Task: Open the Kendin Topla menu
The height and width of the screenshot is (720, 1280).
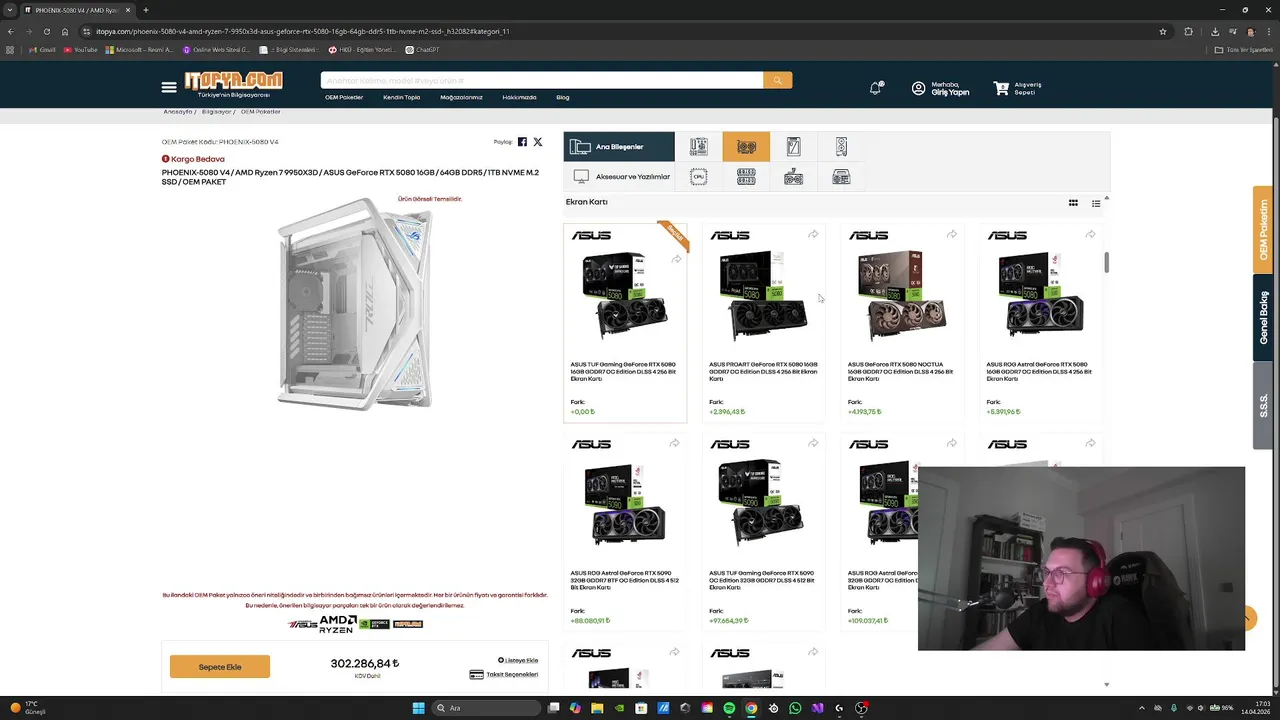Action: coord(402,97)
